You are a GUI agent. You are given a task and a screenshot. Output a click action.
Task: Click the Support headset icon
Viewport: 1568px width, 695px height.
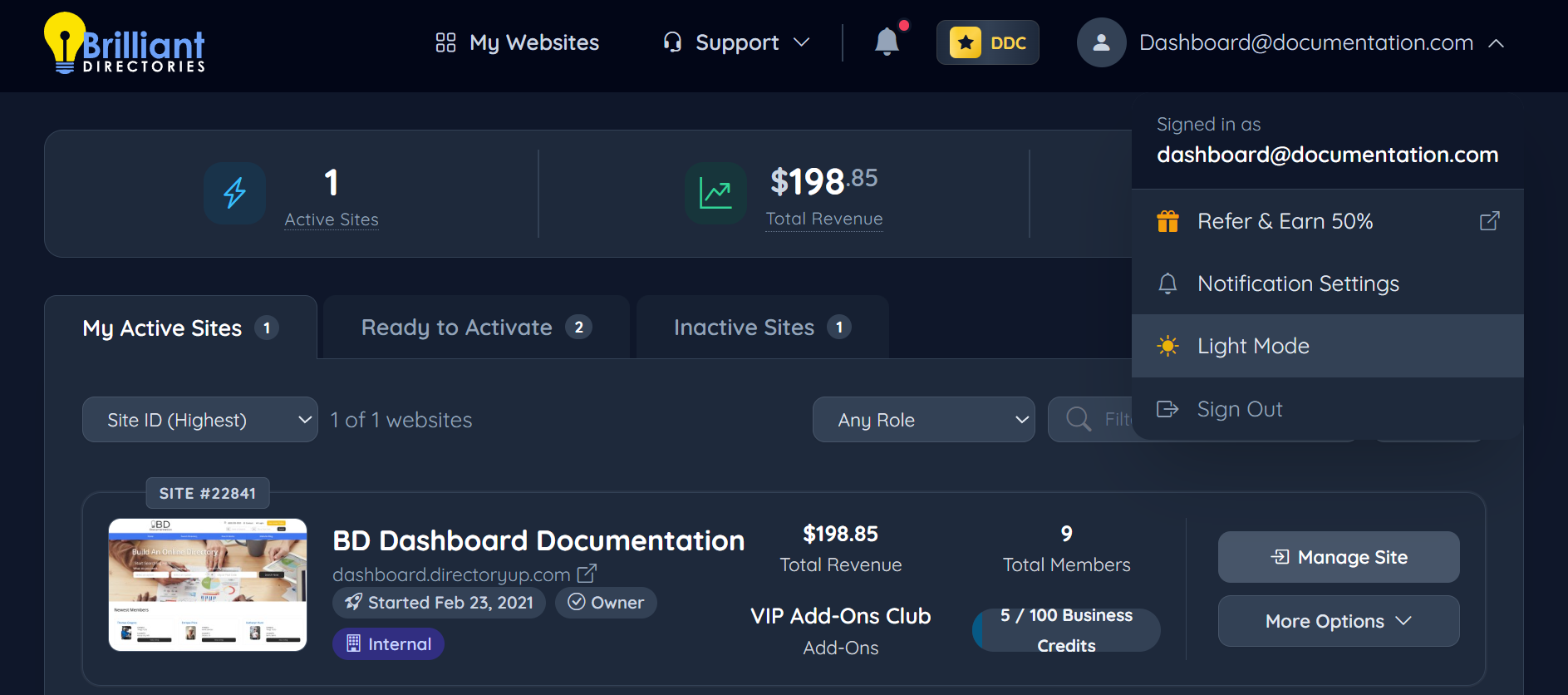(x=672, y=42)
